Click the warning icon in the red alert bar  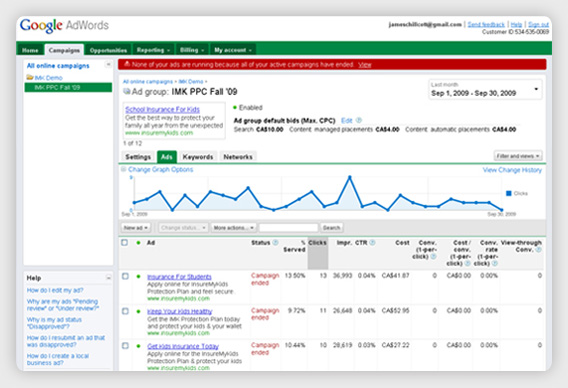127,64
